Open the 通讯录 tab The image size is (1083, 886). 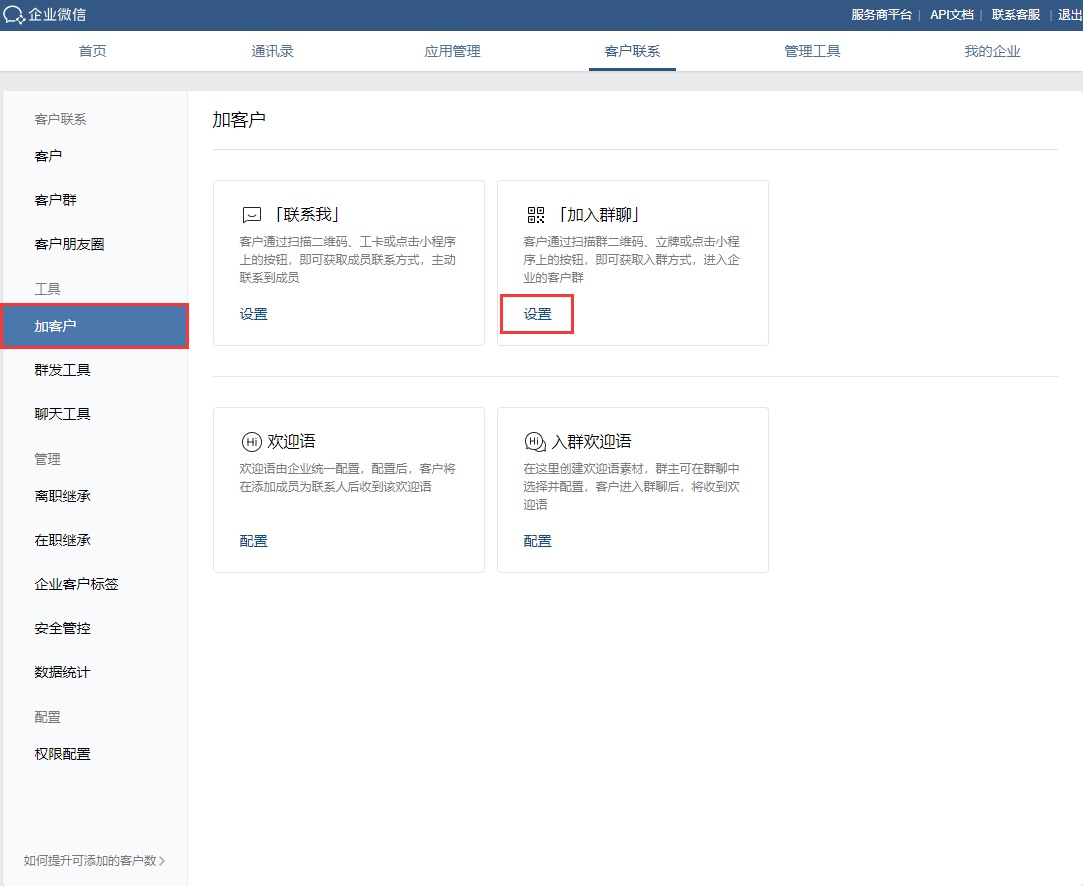click(x=272, y=52)
